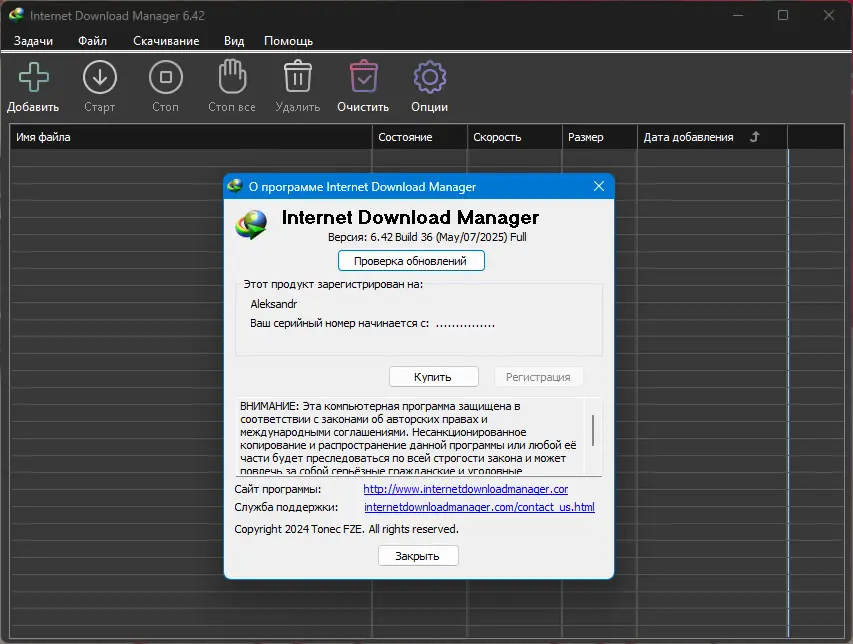Open the Помощь menu
Screen dimensions: 853x644
(288, 41)
